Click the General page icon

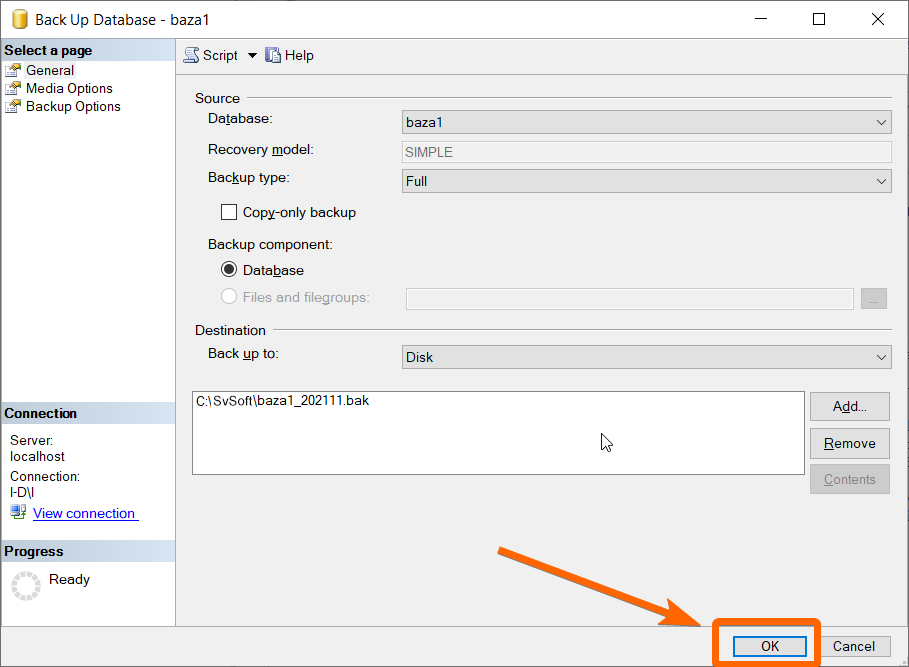(13, 70)
